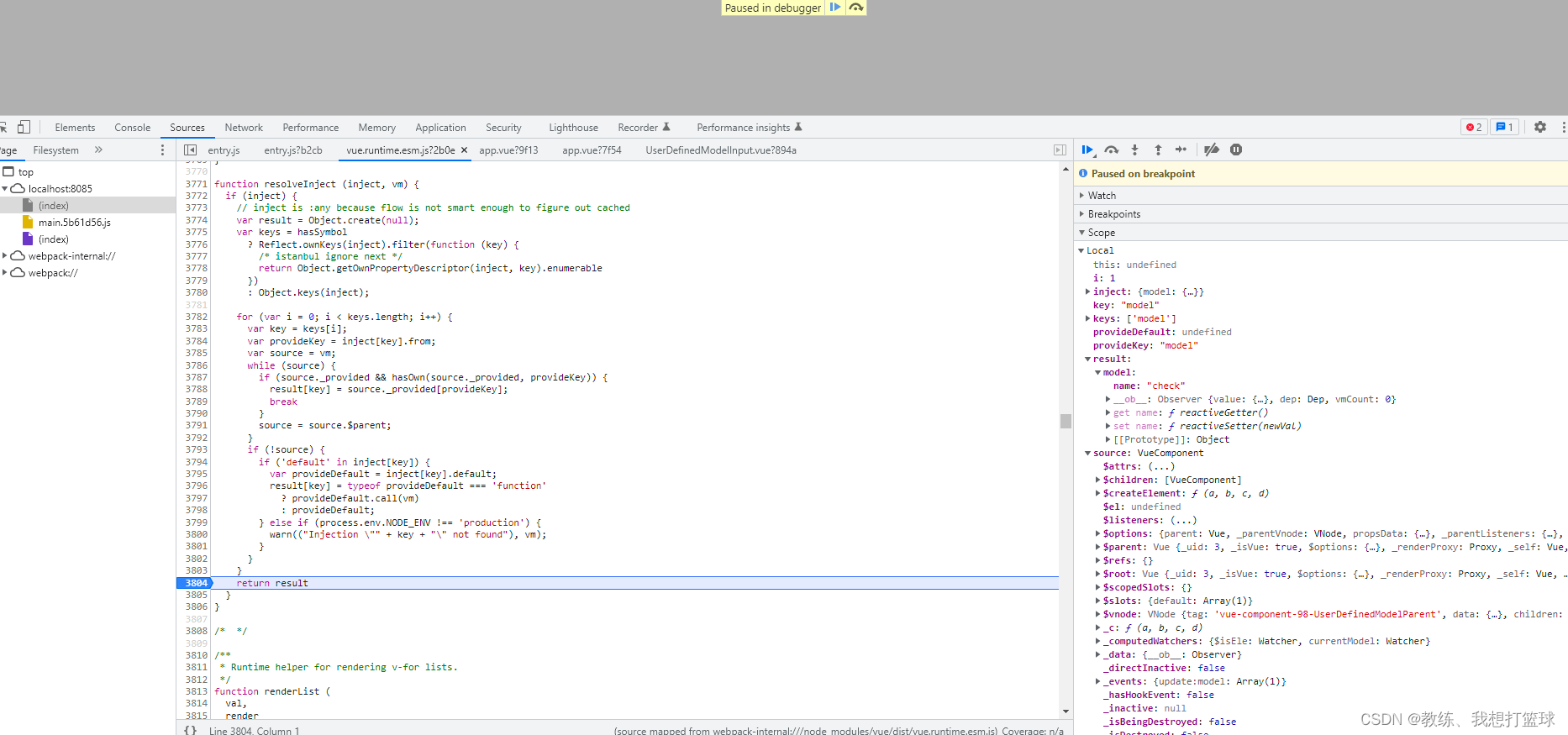Step over using the Paused in debugger overlay icon
Screen dimensions: 1568x735
click(855, 8)
